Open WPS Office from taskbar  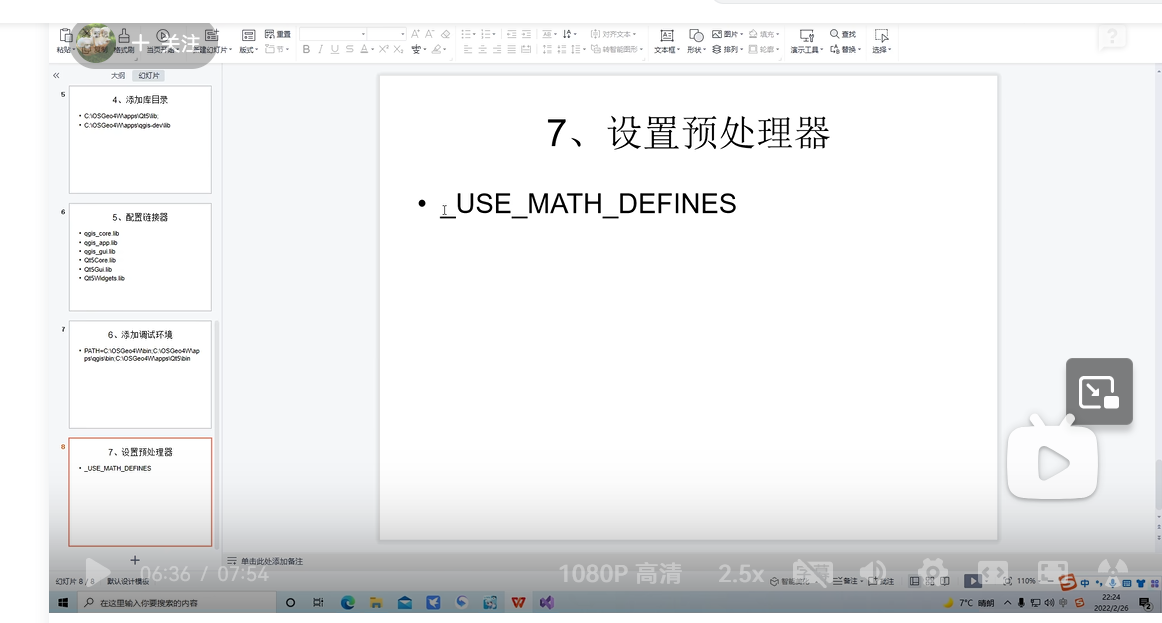518,603
